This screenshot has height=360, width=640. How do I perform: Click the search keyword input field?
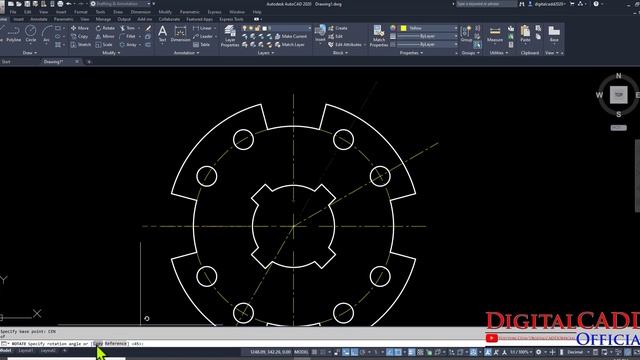[x=486, y=4]
